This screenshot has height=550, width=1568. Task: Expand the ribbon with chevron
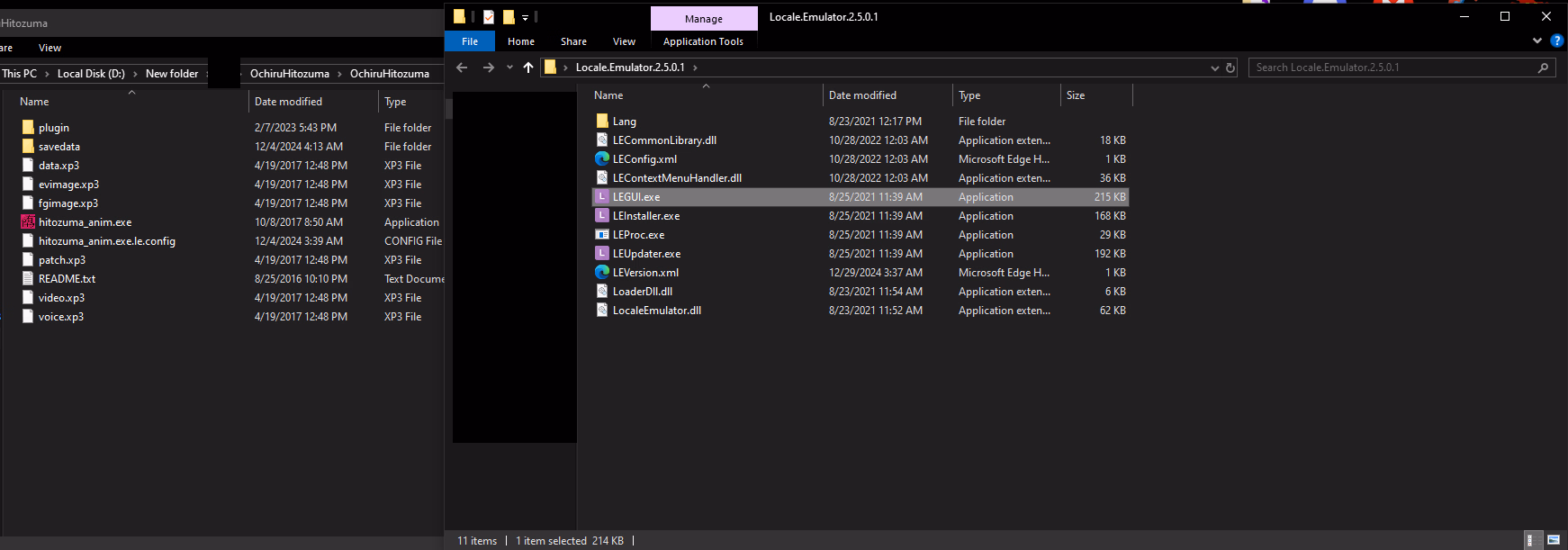pos(1537,41)
